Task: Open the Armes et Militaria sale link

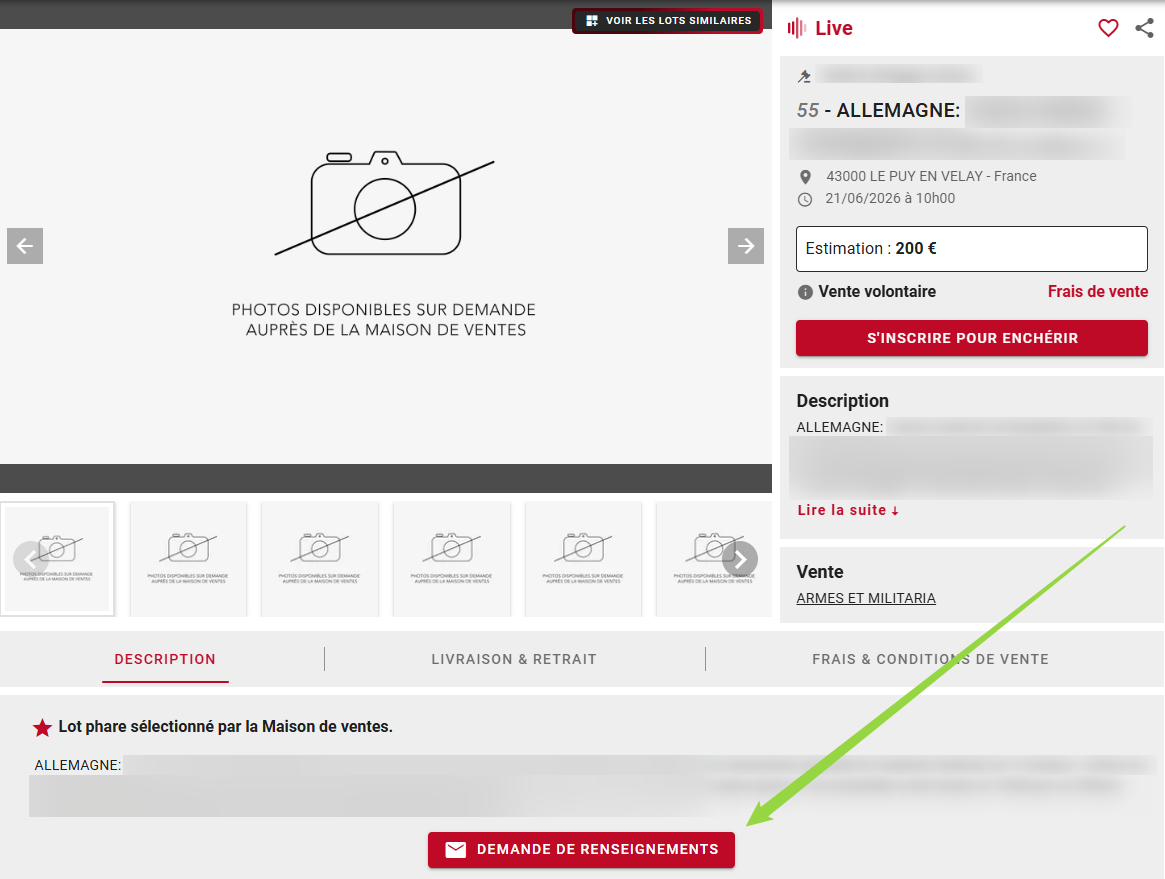Action: tap(866, 598)
